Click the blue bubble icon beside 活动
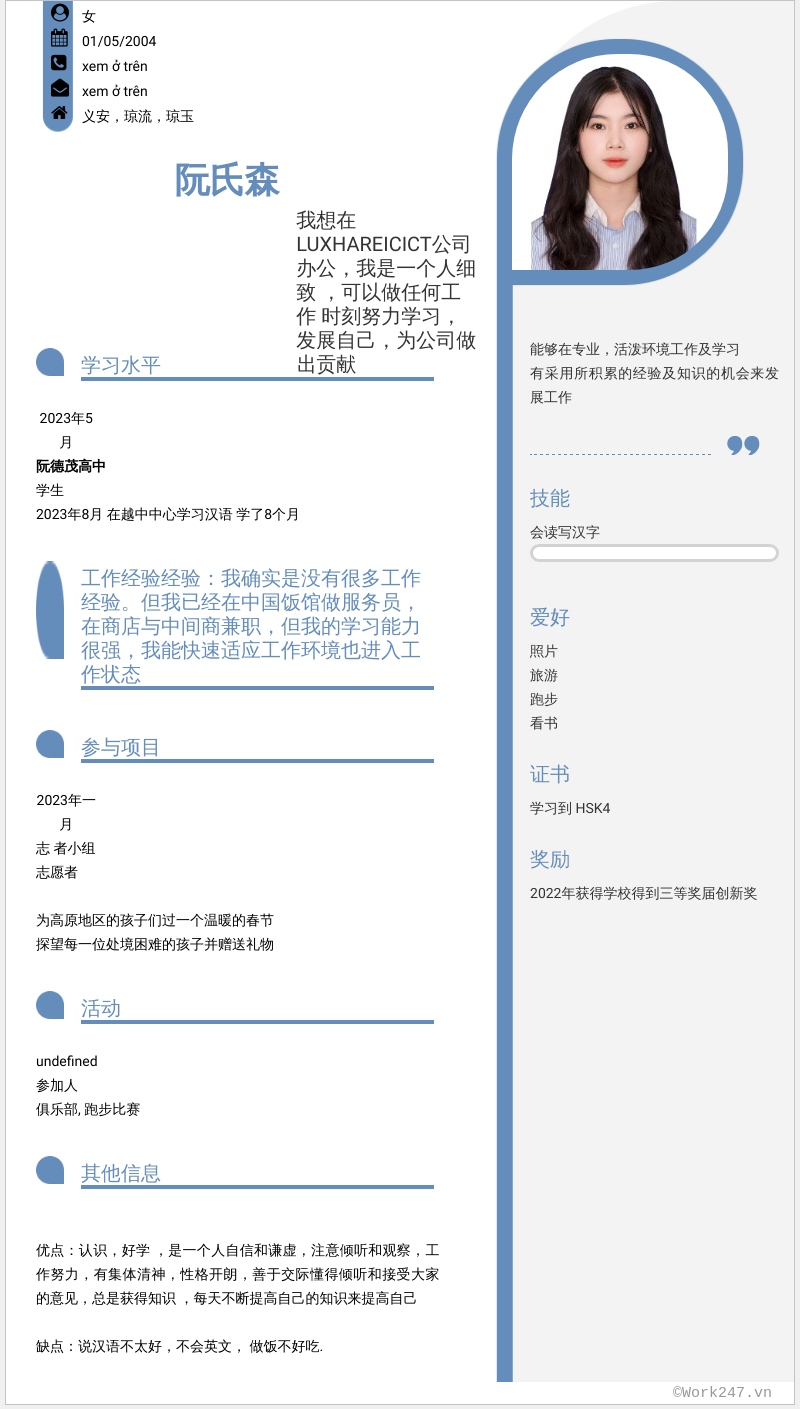This screenshot has width=800, height=1409. (x=49, y=1004)
